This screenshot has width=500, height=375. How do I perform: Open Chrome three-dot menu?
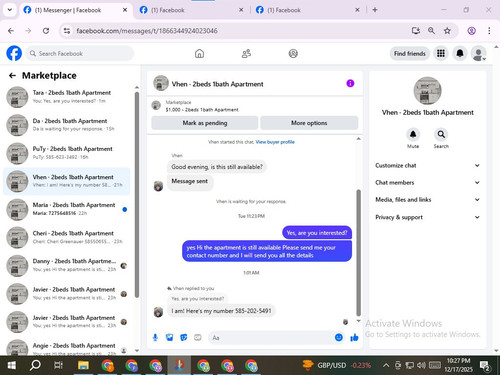(489, 31)
